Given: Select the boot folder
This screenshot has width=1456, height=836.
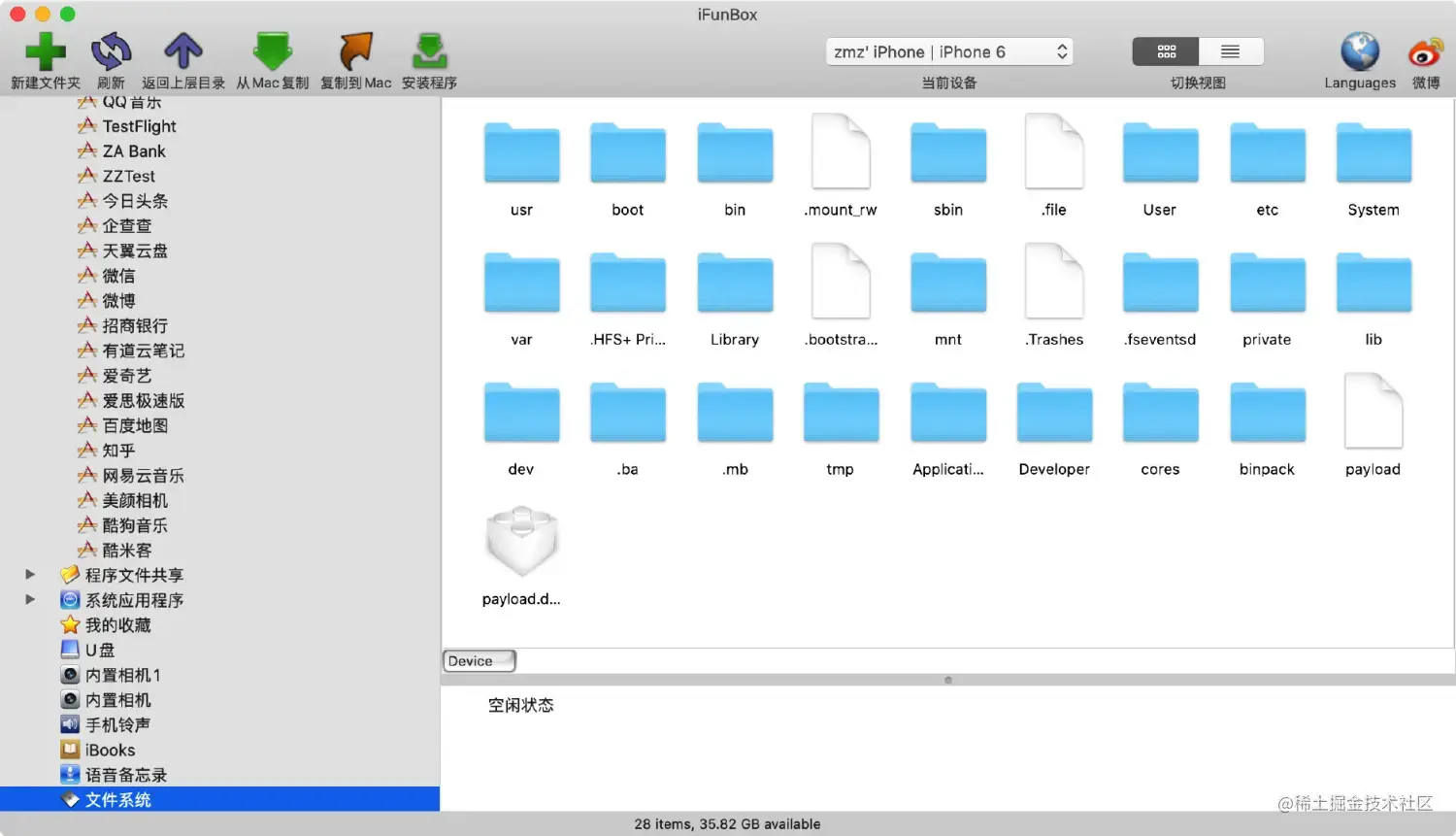Looking at the screenshot, I should [628, 153].
